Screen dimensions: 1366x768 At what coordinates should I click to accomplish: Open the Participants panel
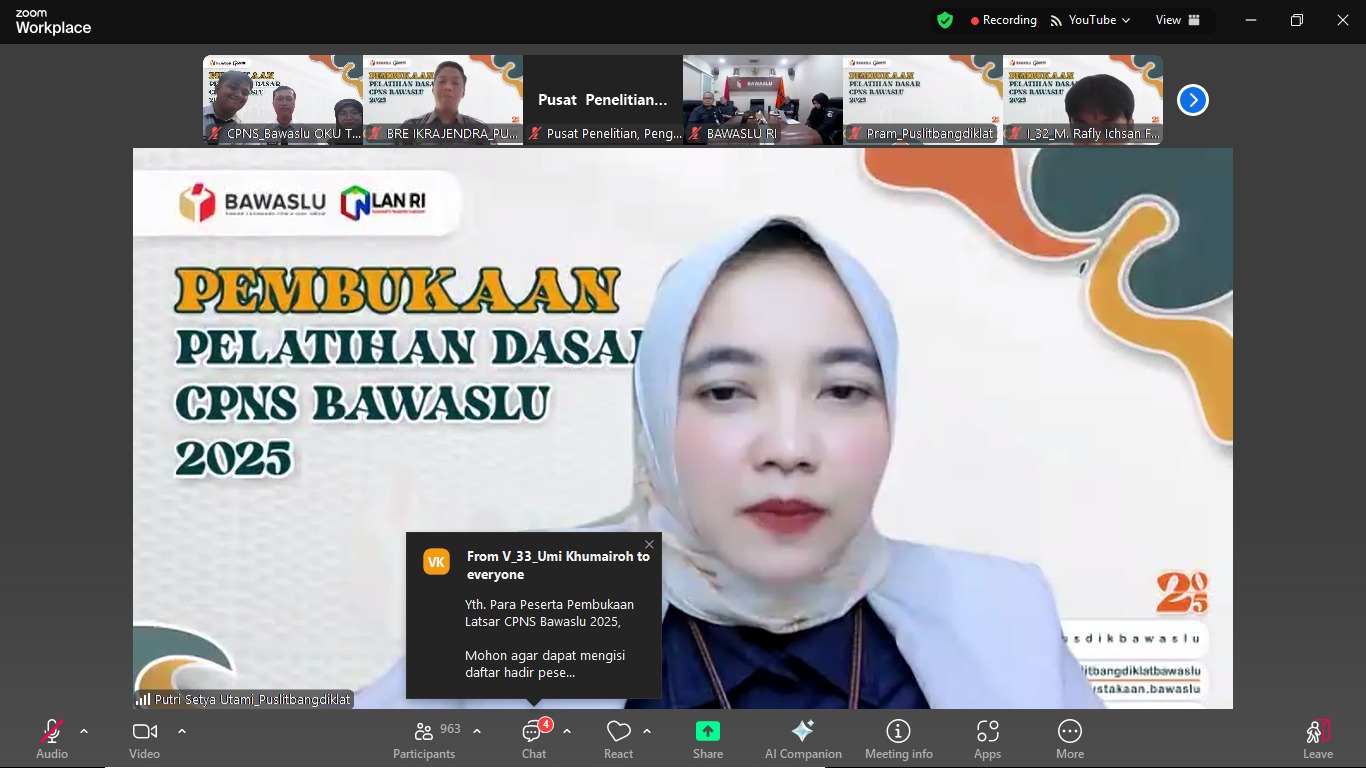pos(425,739)
